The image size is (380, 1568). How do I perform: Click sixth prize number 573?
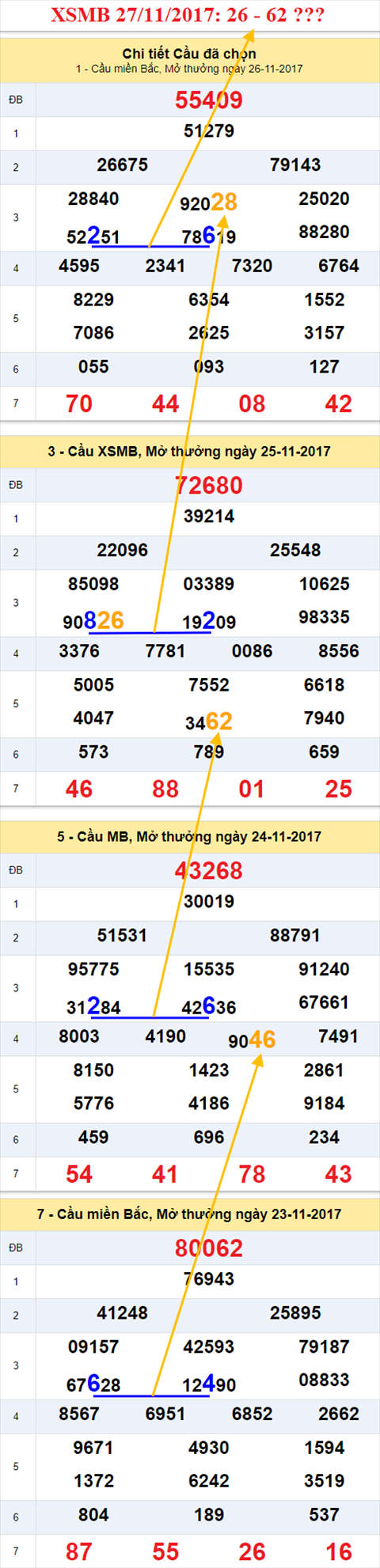point(93,752)
